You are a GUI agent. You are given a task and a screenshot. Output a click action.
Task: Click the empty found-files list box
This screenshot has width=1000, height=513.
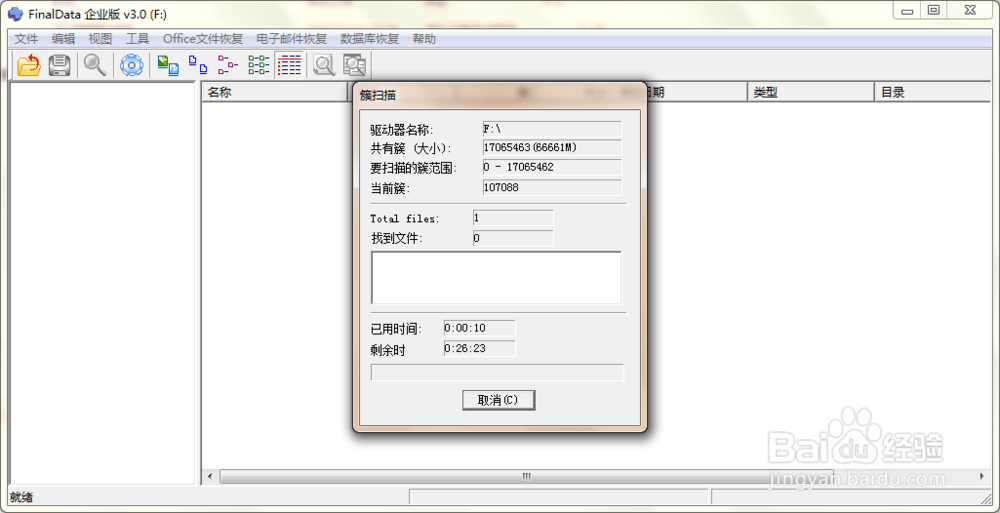coord(496,278)
